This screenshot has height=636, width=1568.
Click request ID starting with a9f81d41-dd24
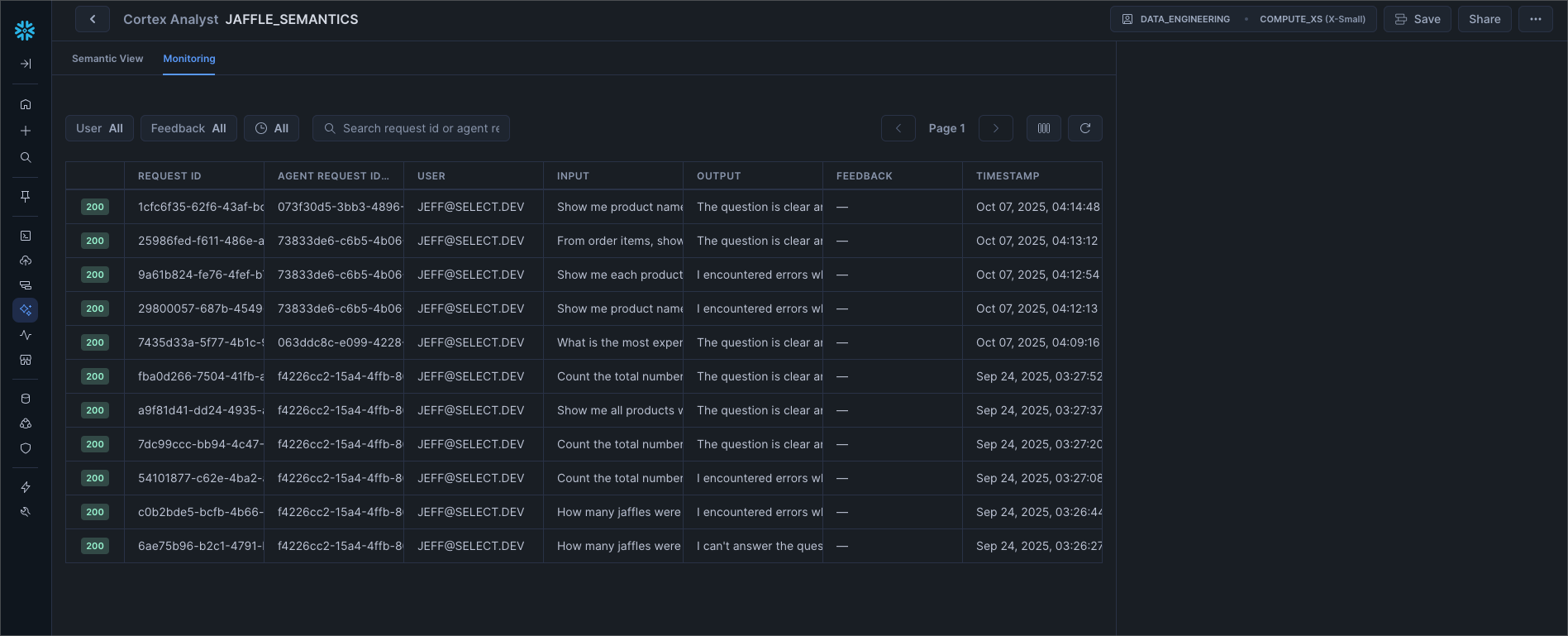coord(201,410)
